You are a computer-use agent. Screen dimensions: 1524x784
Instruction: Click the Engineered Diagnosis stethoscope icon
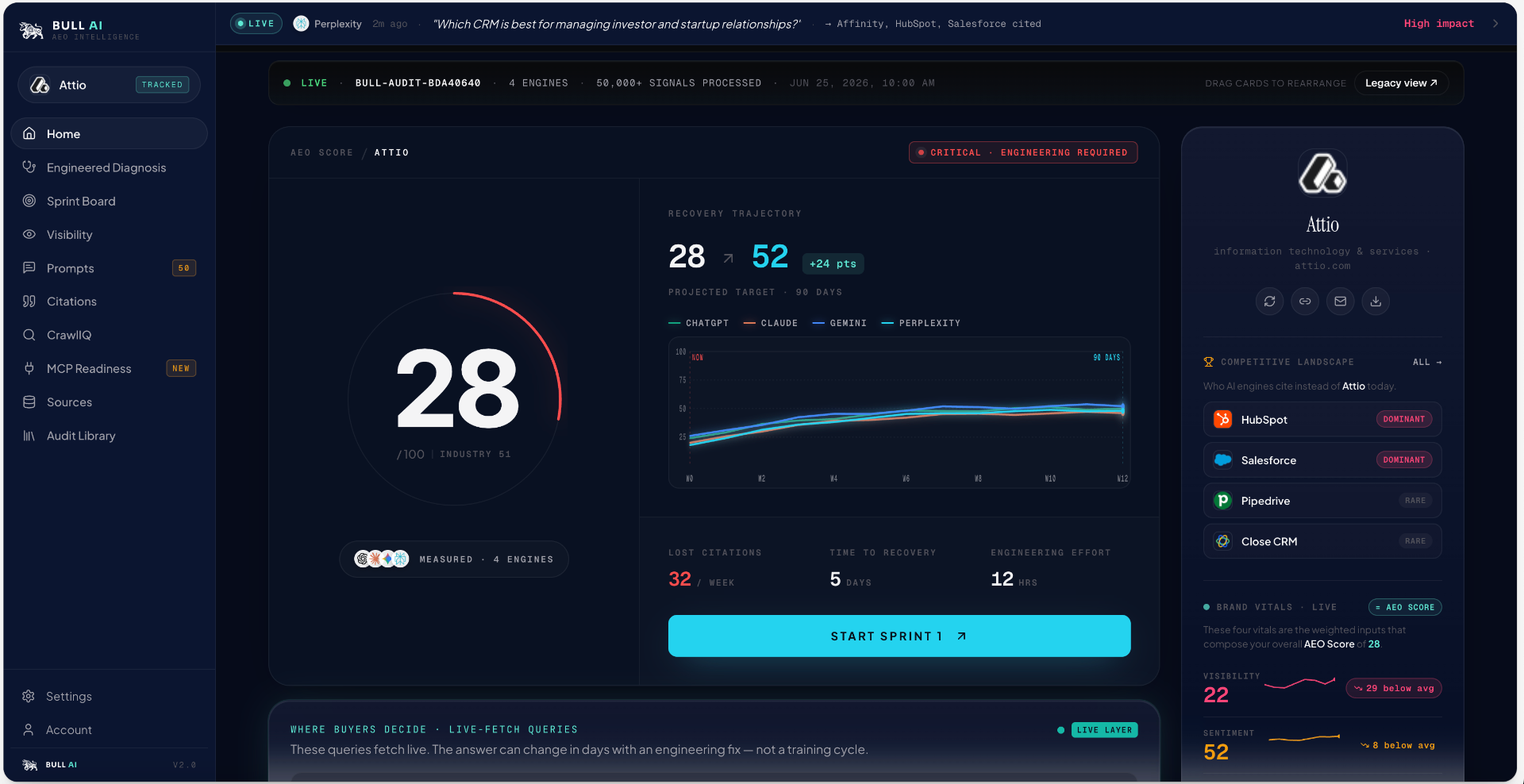[x=29, y=167]
